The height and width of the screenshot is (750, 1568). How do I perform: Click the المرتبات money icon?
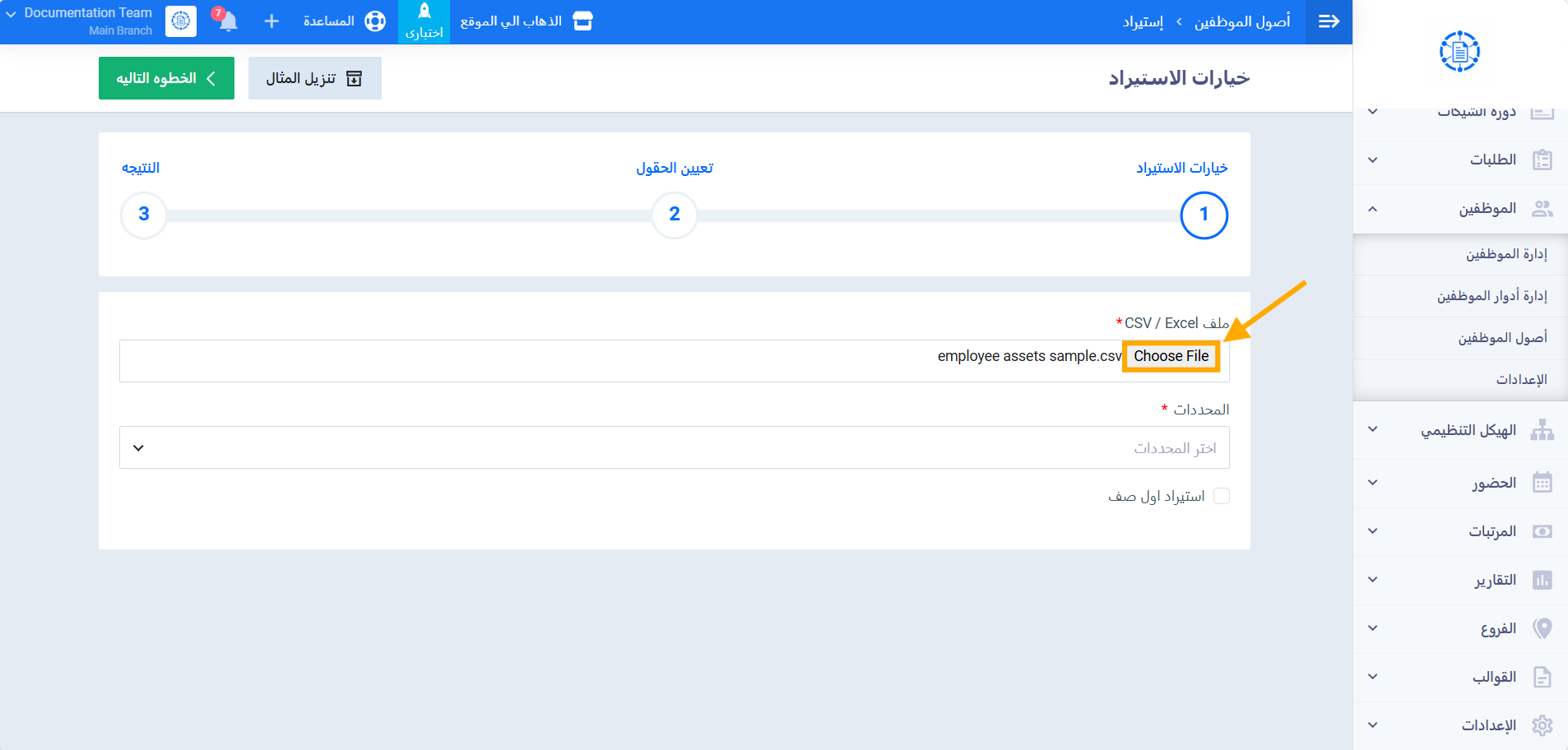point(1542,531)
